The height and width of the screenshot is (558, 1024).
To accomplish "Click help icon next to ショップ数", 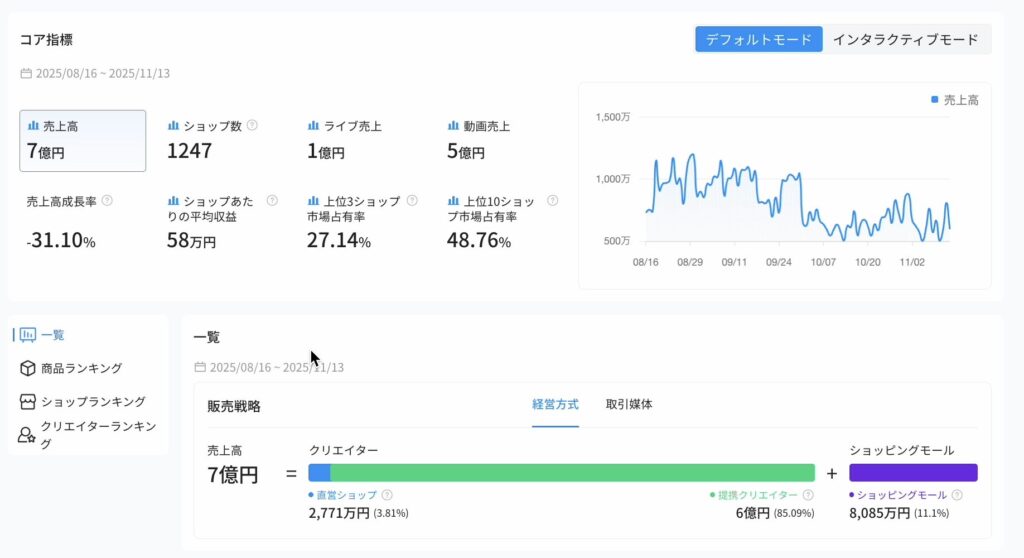I will tap(252, 126).
